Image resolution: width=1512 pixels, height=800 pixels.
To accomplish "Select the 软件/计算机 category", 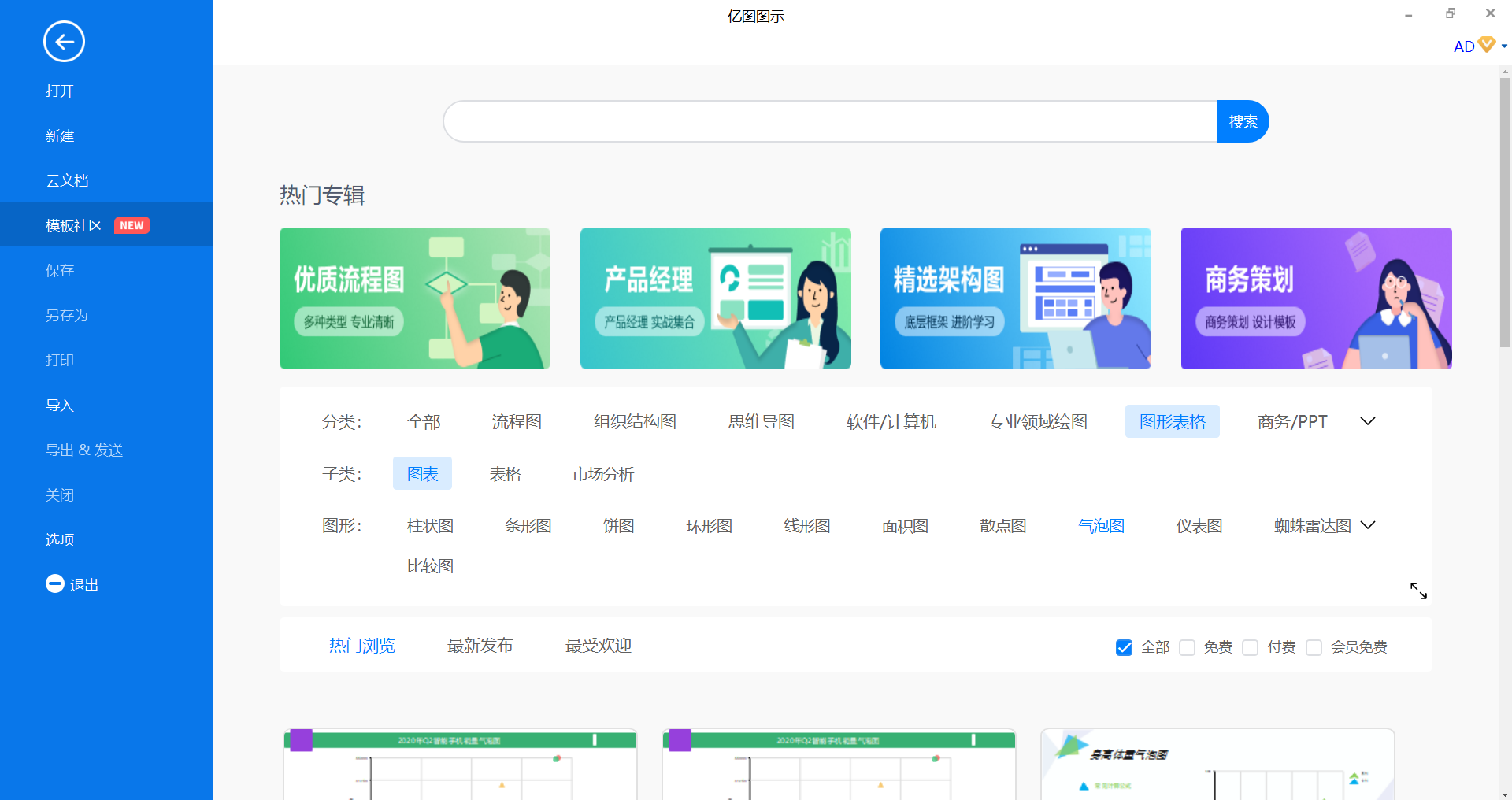I will (891, 421).
